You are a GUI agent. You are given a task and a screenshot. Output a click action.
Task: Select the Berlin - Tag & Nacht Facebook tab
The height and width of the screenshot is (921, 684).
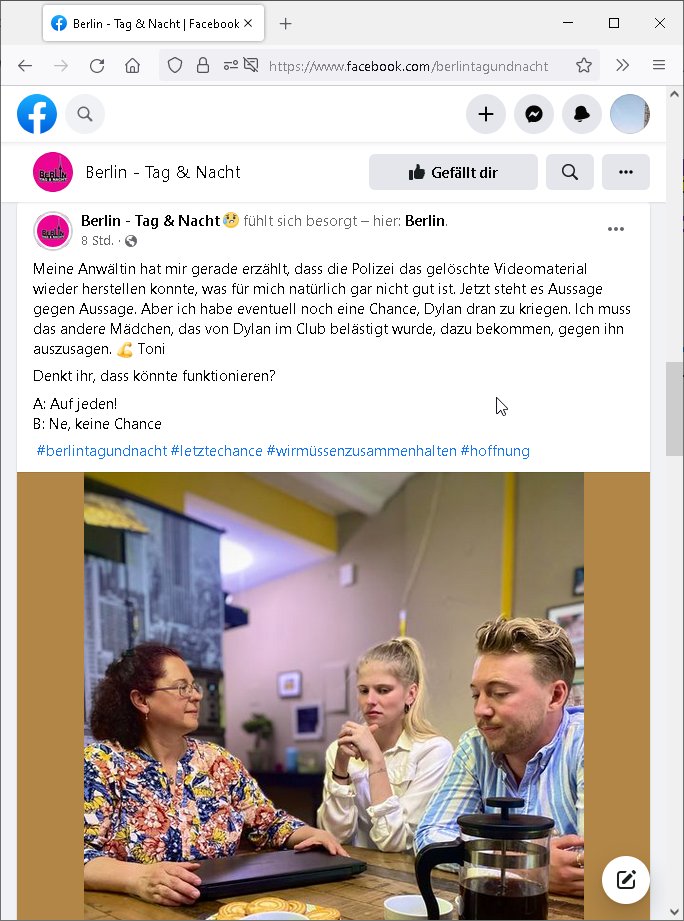tap(154, 23)
